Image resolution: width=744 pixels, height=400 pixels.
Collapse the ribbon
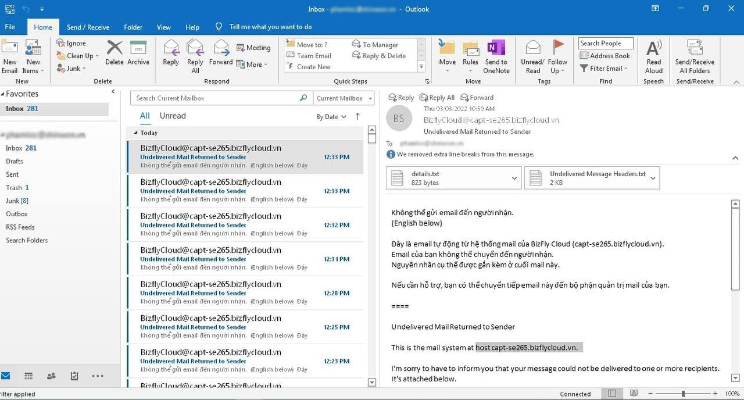[x=736, y=82]
